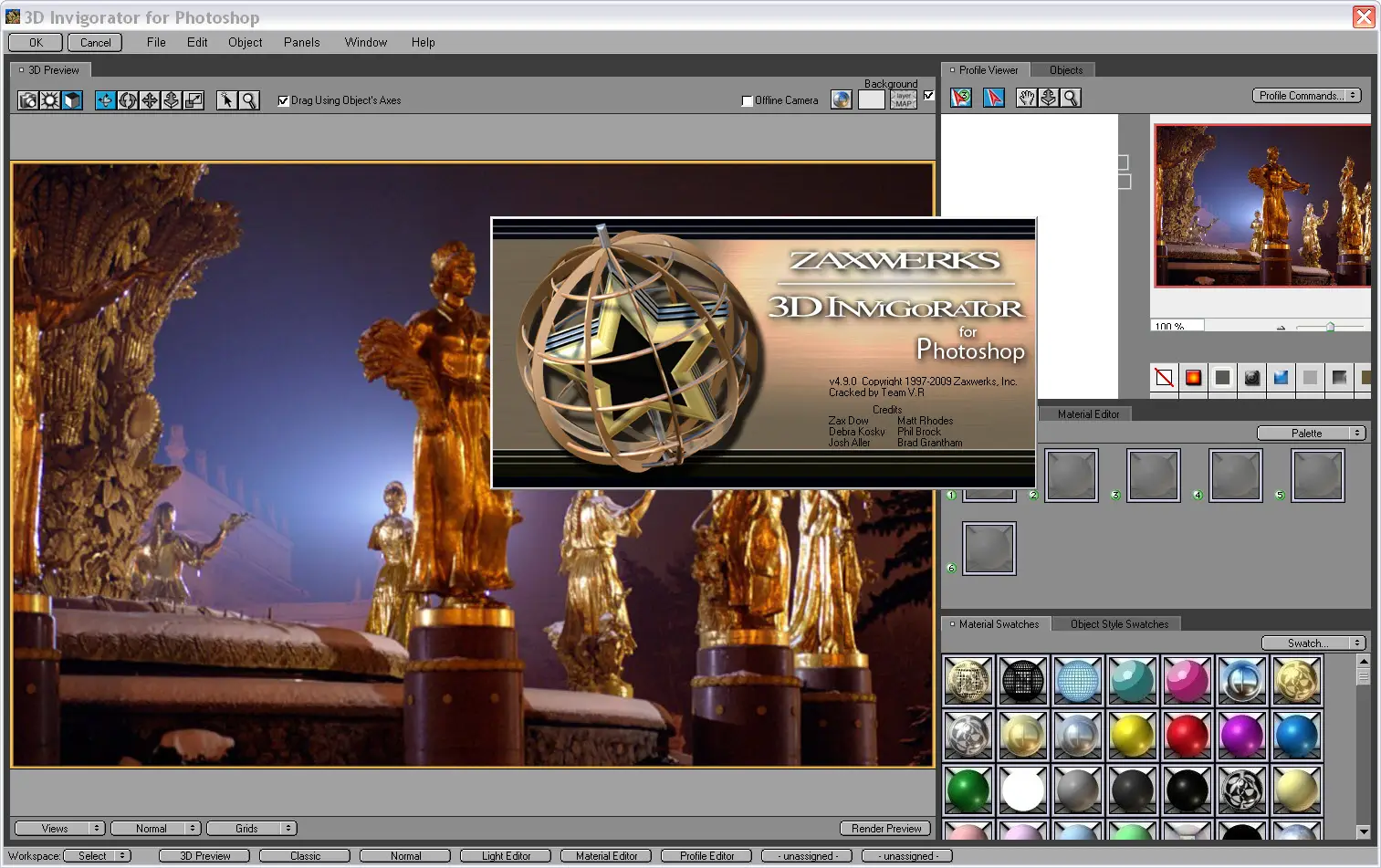The width and height of the screenshot is (1381, 868).
Task: Open the Grids dropdown
Action: (252, 829)
